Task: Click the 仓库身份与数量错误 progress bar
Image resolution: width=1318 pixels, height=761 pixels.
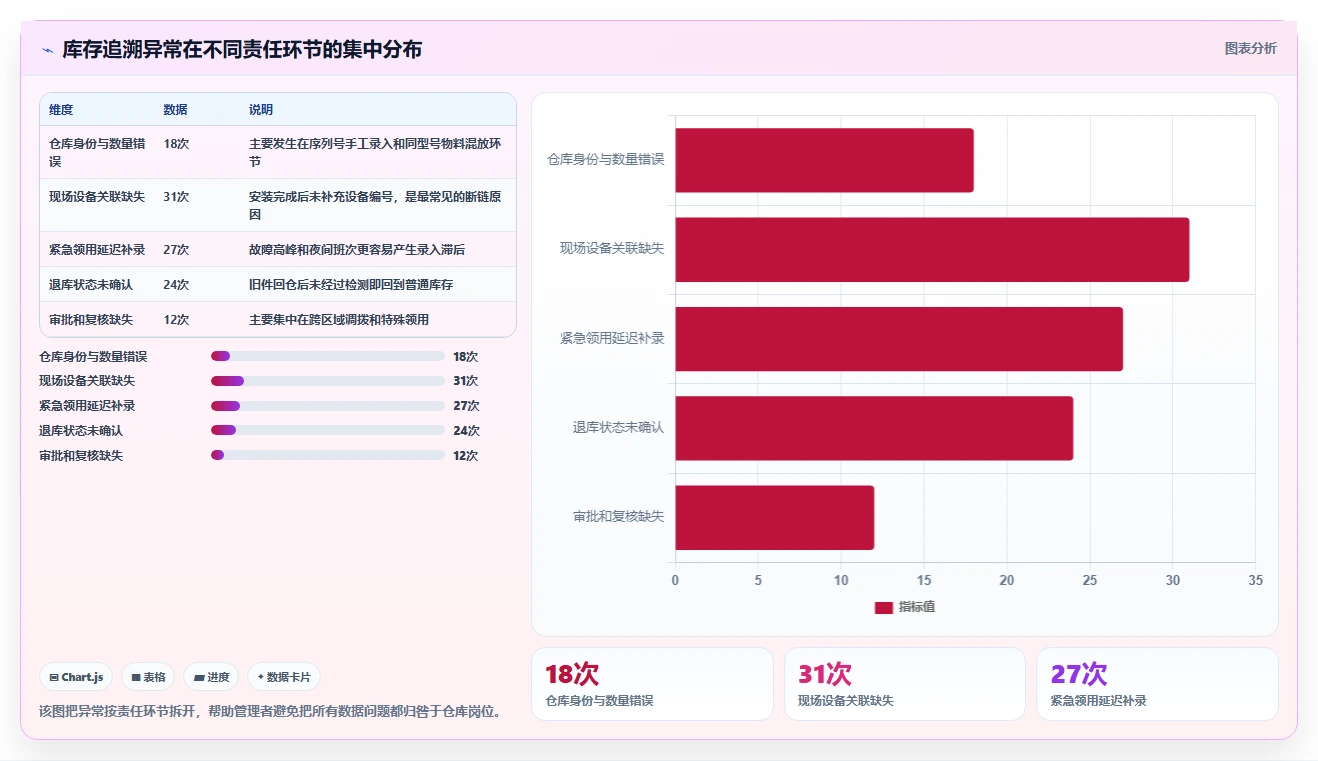Action: point(328,356)
